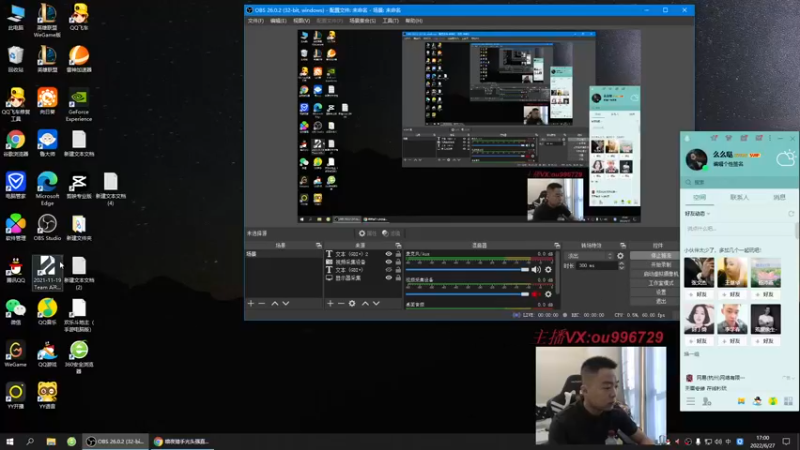Switch to the 联系人 tab in QQ
This screenshot has height=450, width=800.
click(739, 197)
